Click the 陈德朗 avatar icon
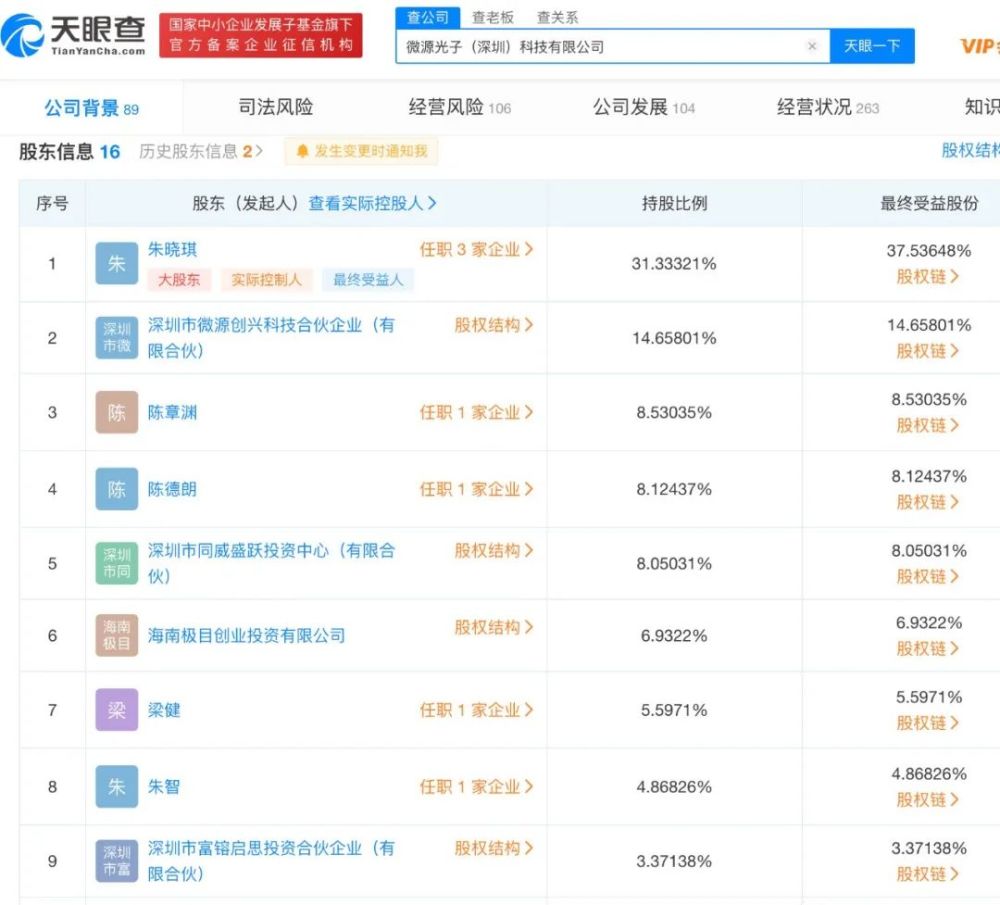Viewport: 1000px width, 905px height. pos(117,489)
